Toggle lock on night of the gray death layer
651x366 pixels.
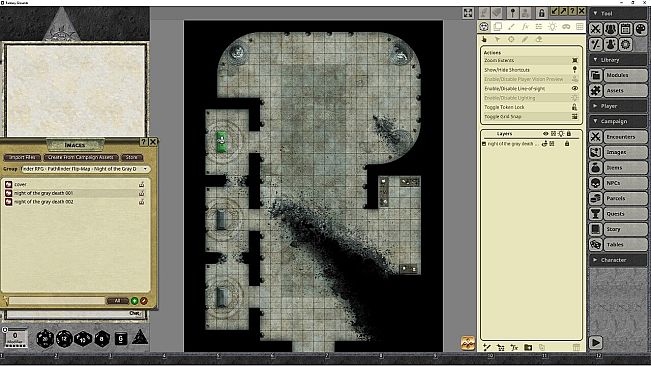(567, 144)
